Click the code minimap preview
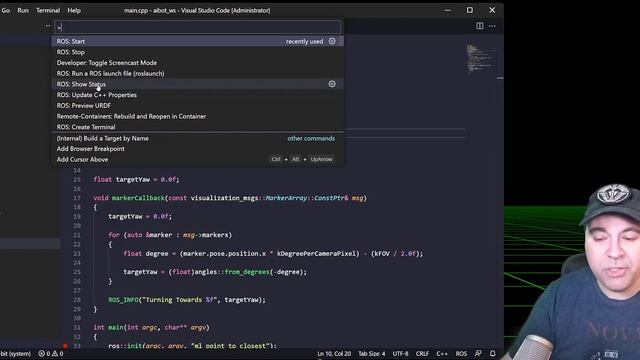 point(480,58)
